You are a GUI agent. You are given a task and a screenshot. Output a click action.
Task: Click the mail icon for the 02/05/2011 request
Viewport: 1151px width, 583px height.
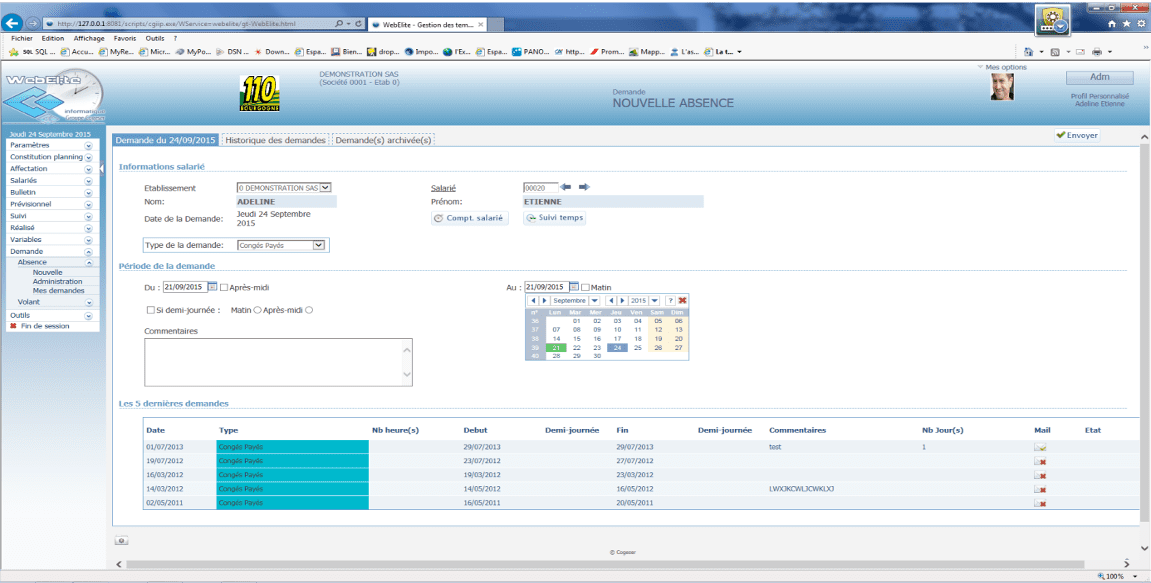point(1039,503)
